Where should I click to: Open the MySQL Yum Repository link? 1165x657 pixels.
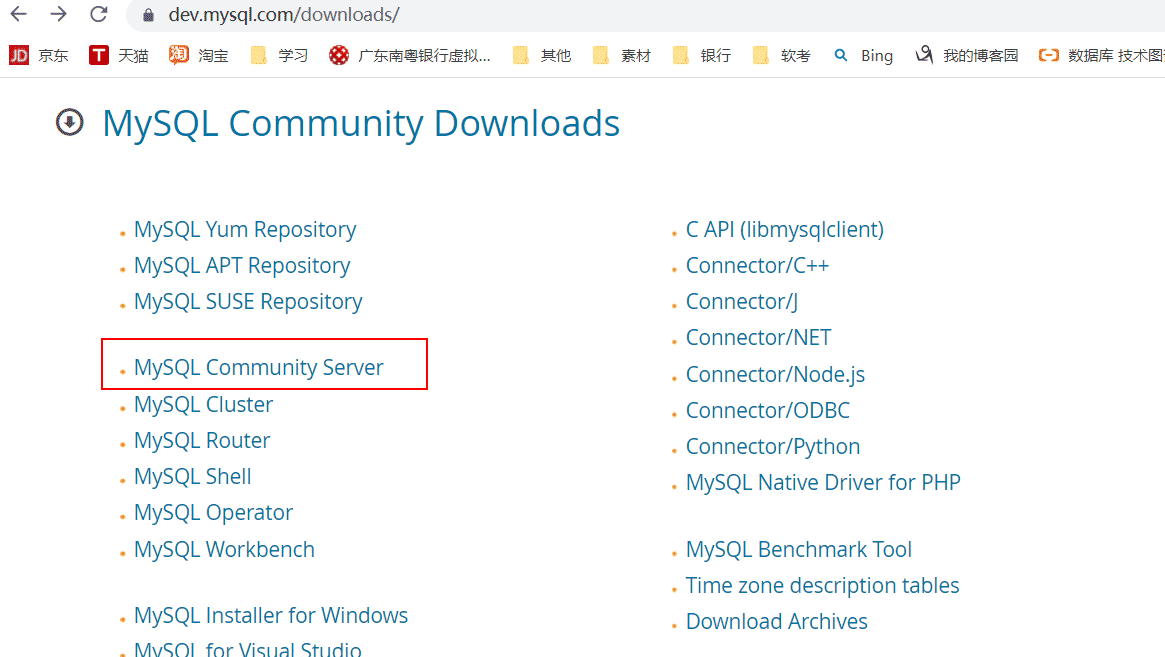244,229
